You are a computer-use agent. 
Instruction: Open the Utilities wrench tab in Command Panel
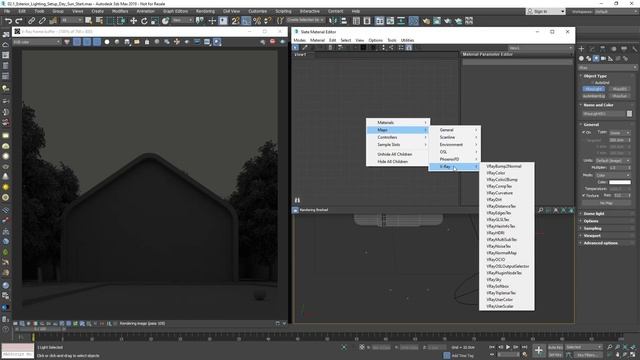pyautogui.click(x=635, y=49)
